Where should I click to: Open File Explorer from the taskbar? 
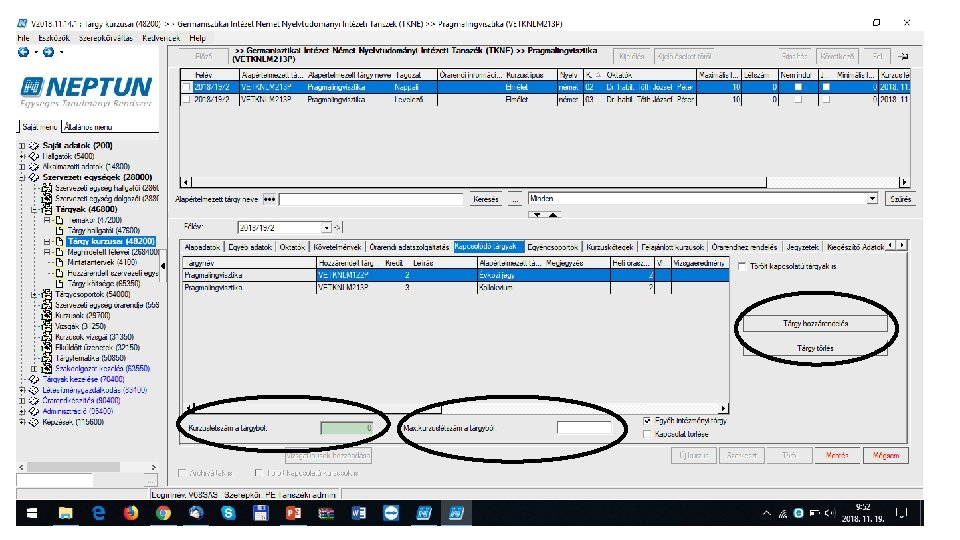click(66, 513)
